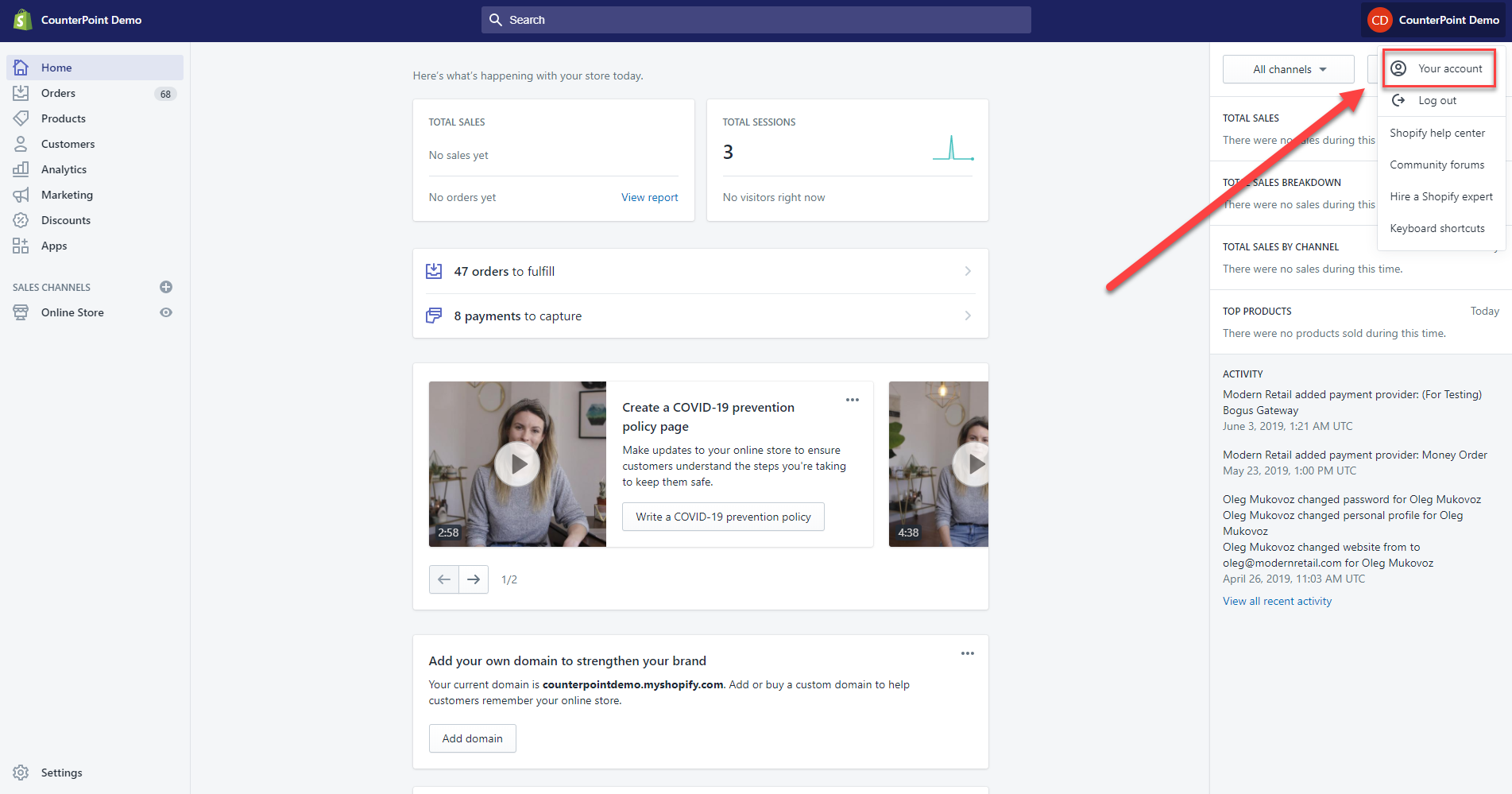Expand the 8 payments to capture row chevron
The height and width of the screenshot is (794, 1512).
(968, 316)
